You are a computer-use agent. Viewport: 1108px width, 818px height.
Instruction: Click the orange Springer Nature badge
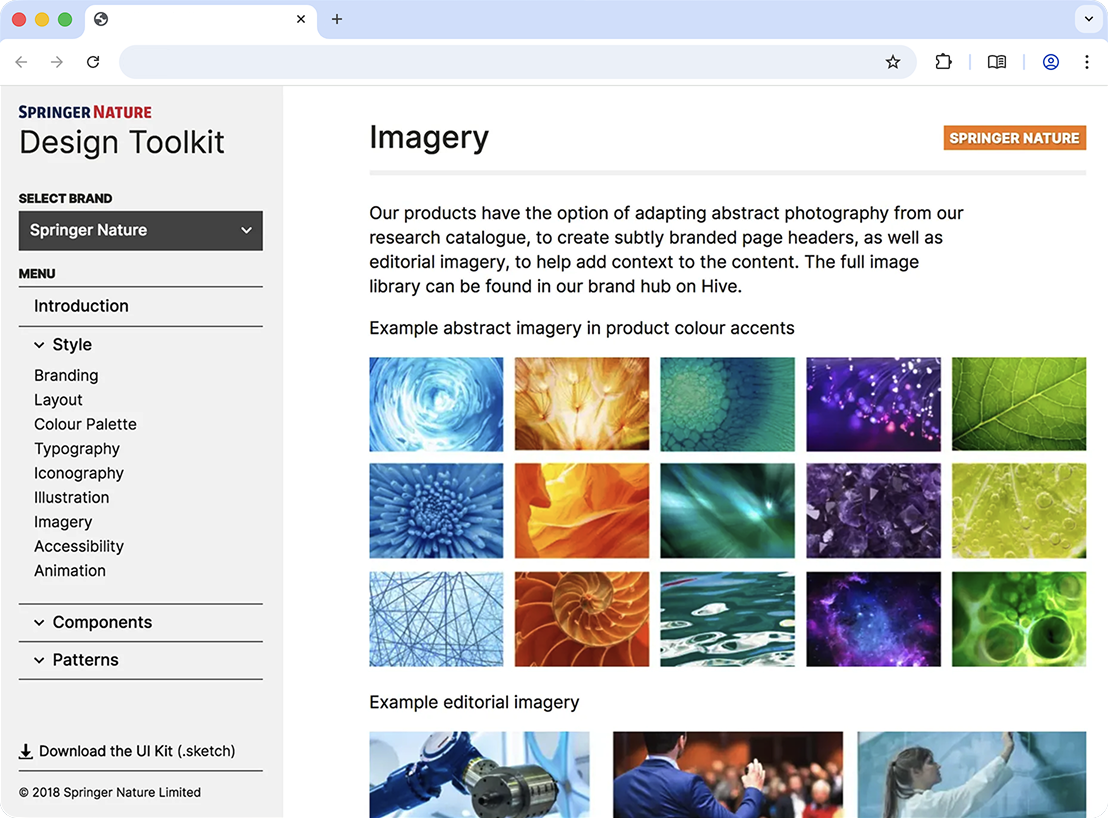(1014, 138)
